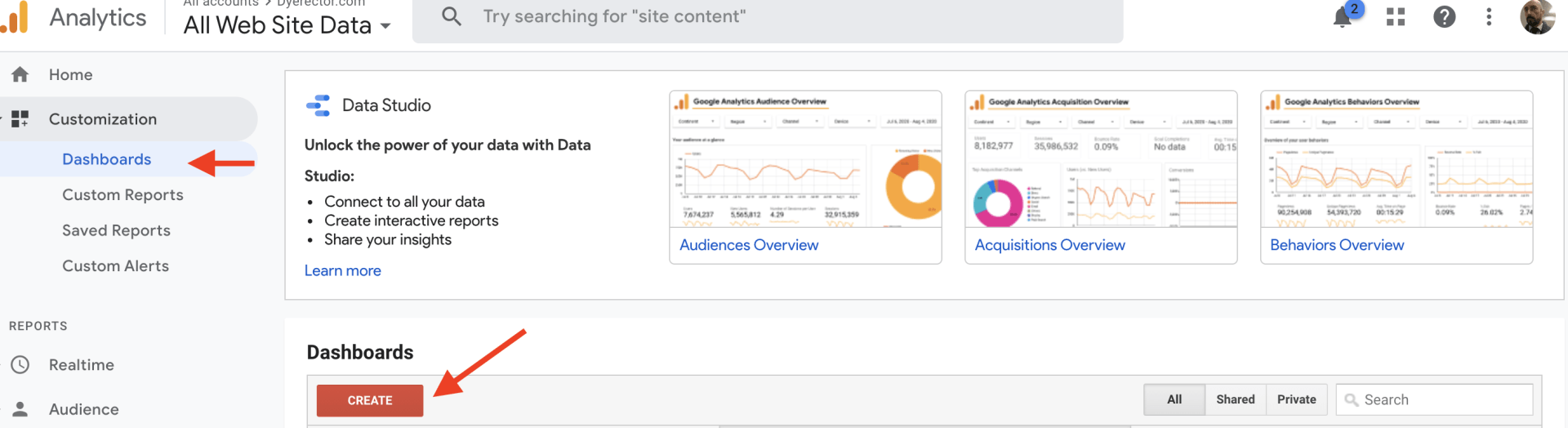Click the Learn more link
Screen dimensions: 1568x428
click(343, 270)
